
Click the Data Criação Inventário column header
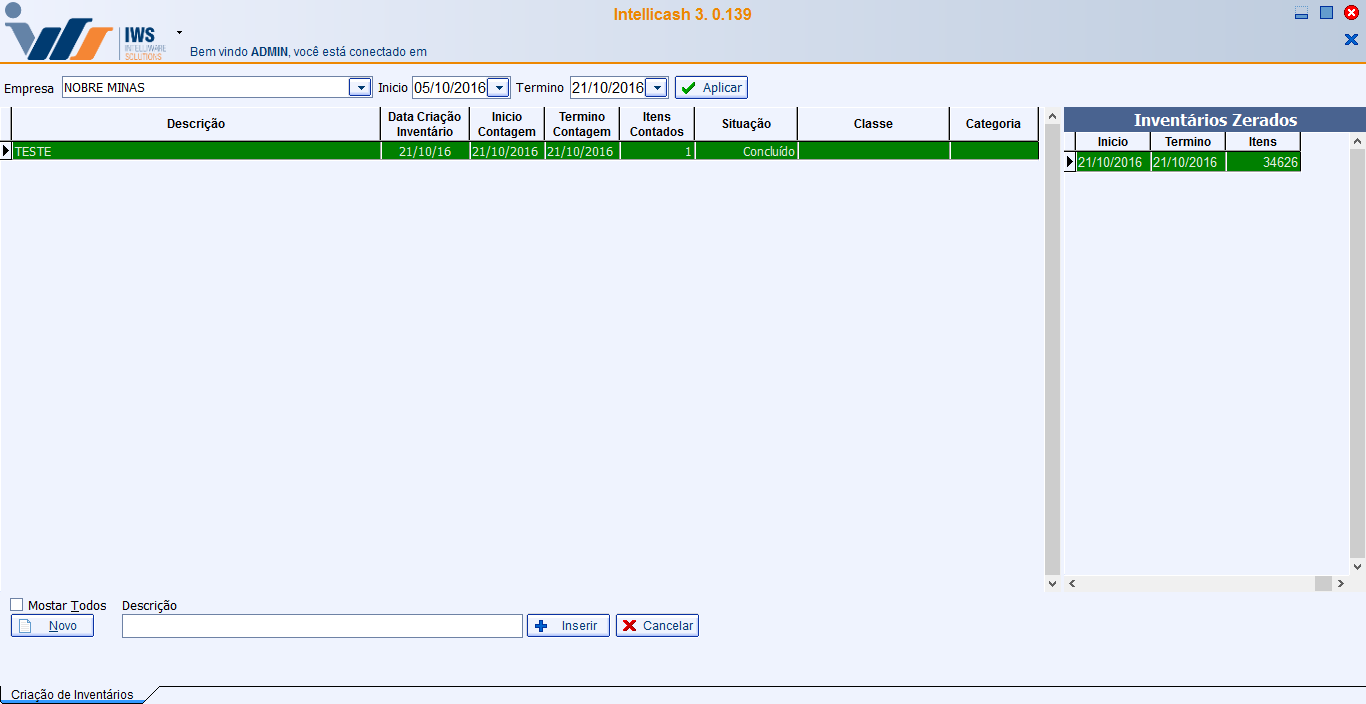pyautogui.click(x=425, y=124)
